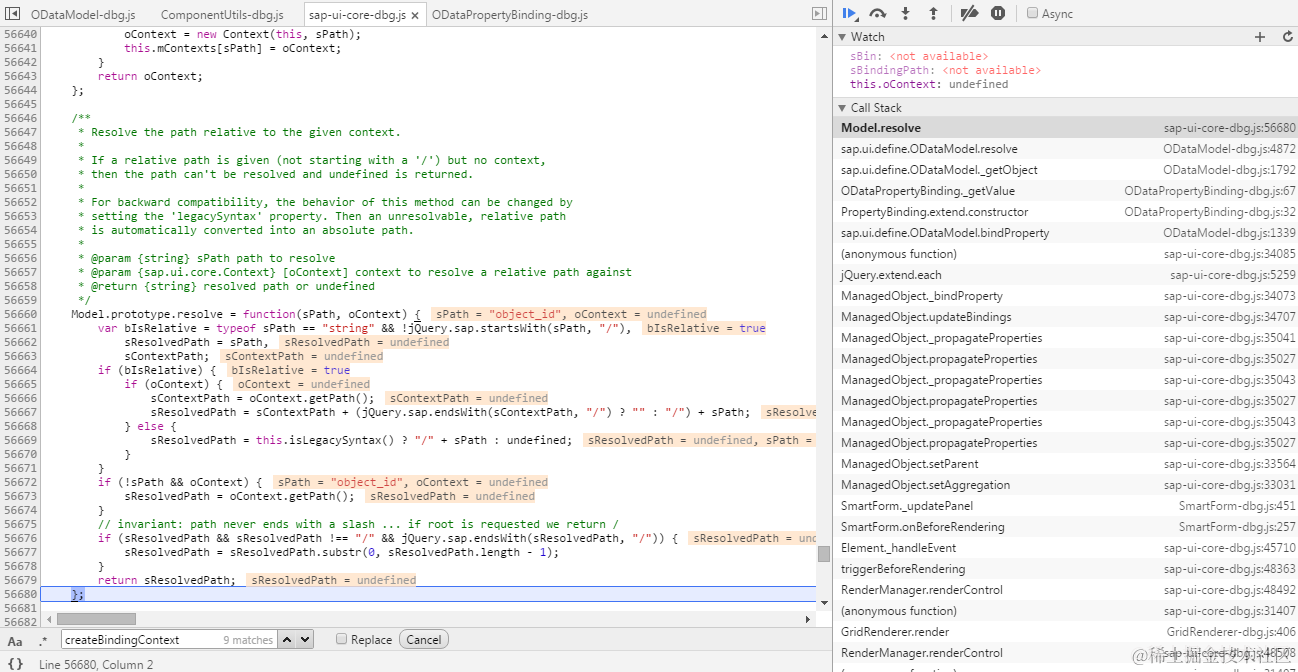
Task: Select ManagedObject.setAggregation stack frame
Action: 1065,485
